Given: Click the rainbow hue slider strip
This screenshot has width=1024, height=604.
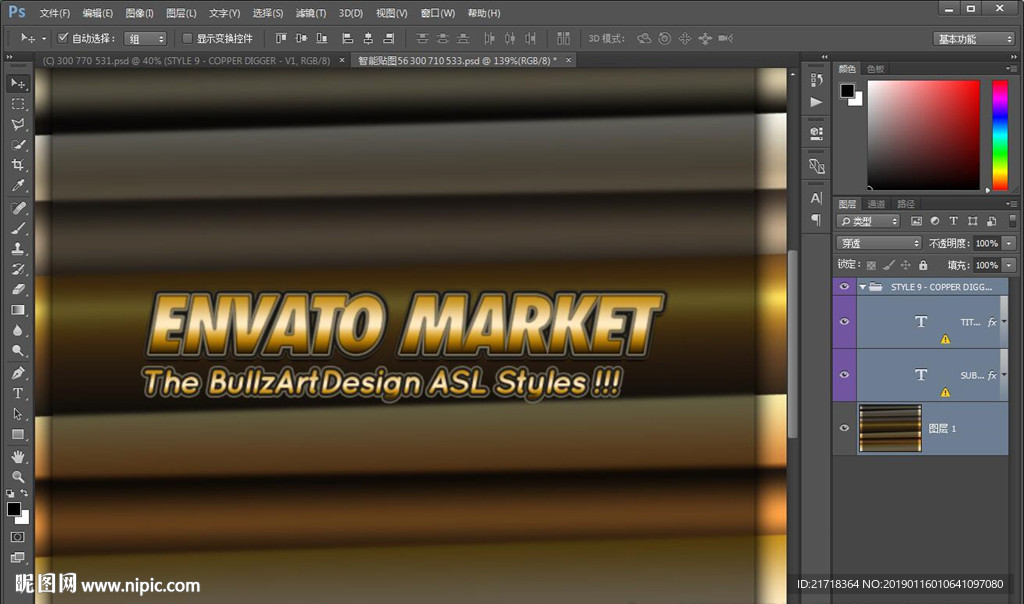Looking at the screenshot, I should [x=1000, y=135].
